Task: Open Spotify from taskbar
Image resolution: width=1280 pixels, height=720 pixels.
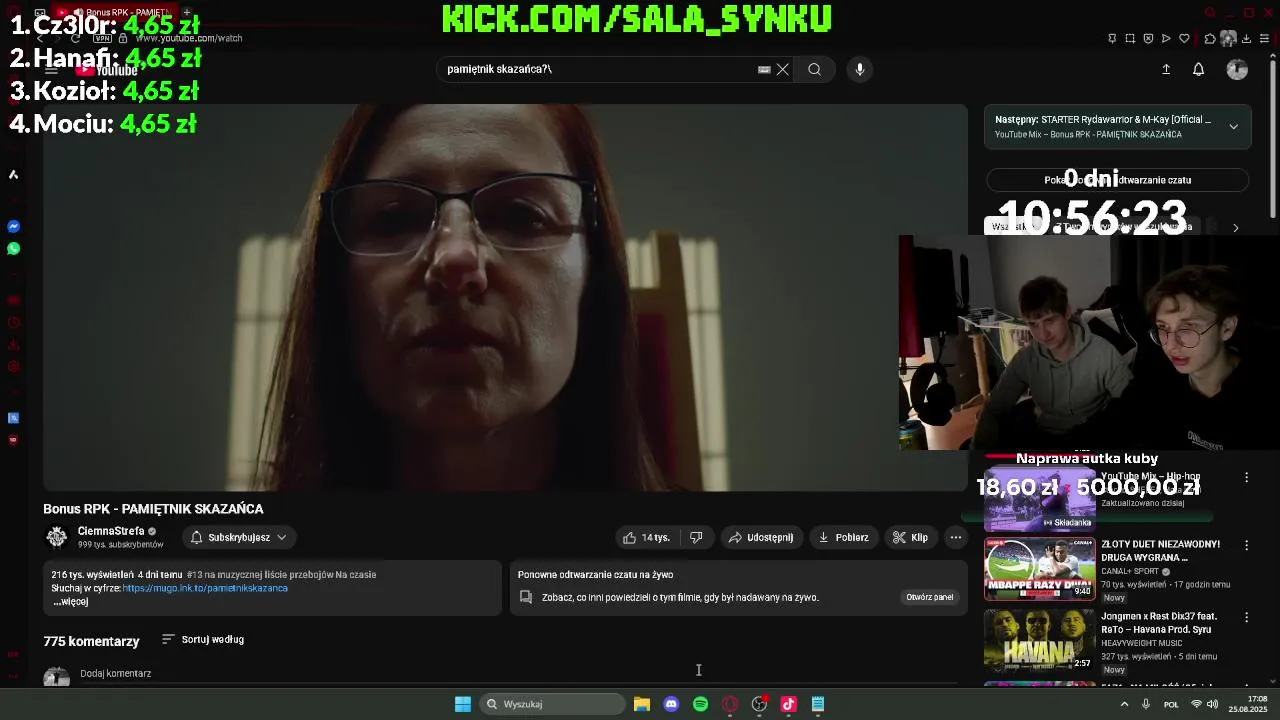Action: point(701,704)
